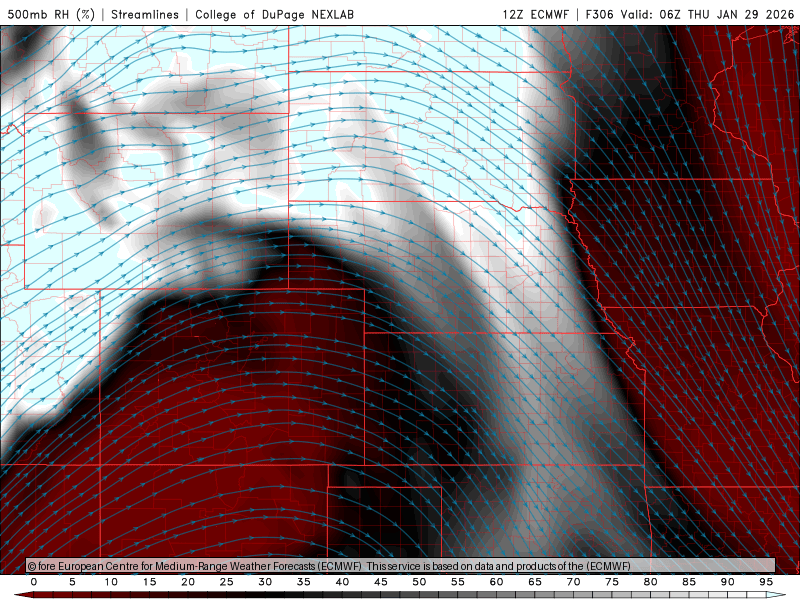The width and height of the screenshot is (800, 600).
Task: Click "College of DuPage NEXLAB" header text
Action: click(x=274, y=14)
